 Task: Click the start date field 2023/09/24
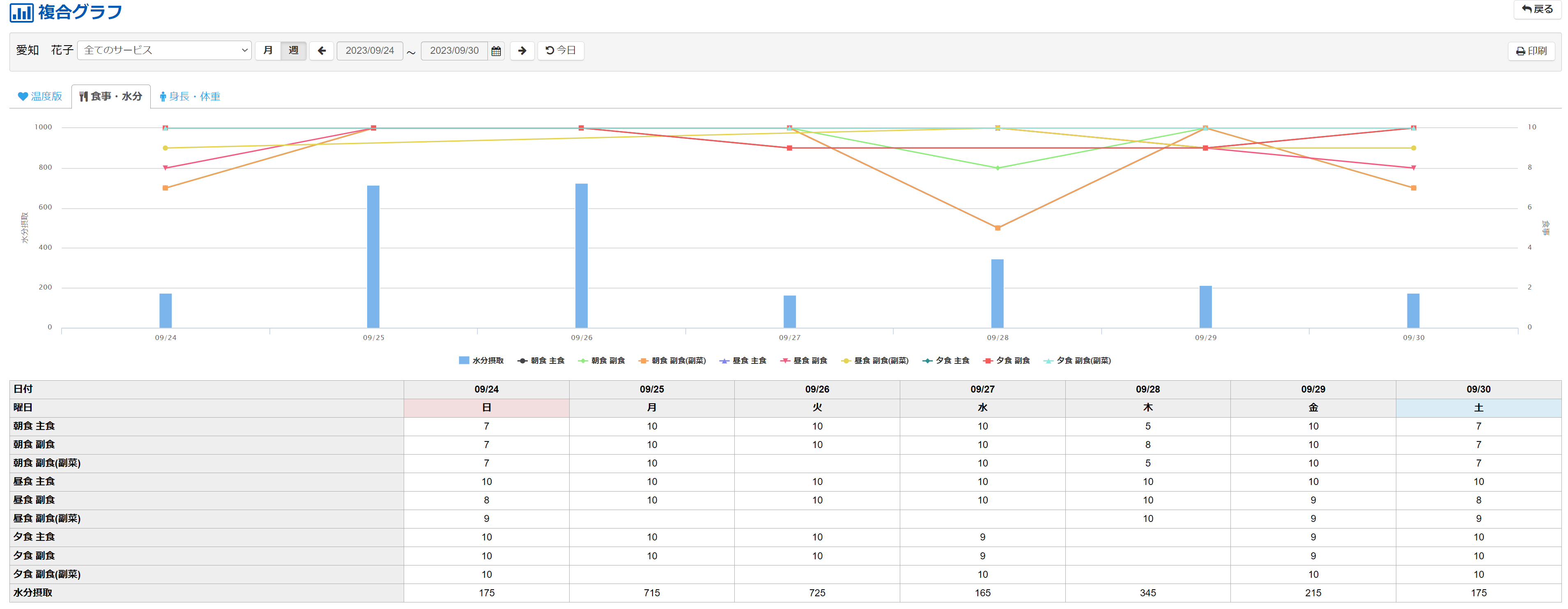[370, 51]
